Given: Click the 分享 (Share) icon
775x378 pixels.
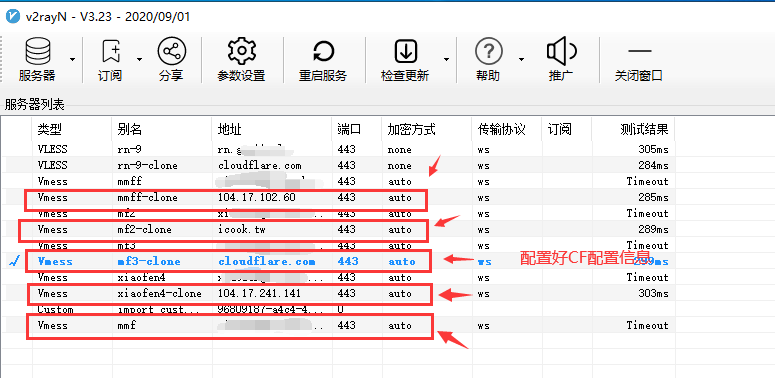Looking at the screenshot, I should [171, 51].
